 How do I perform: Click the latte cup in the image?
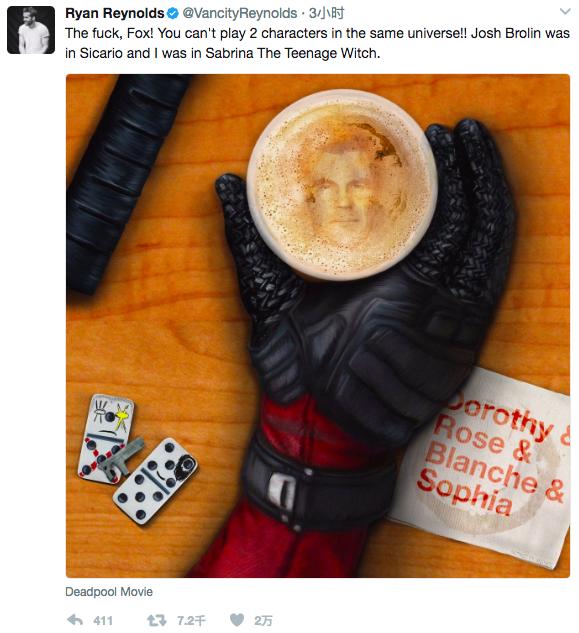(342, 184)
